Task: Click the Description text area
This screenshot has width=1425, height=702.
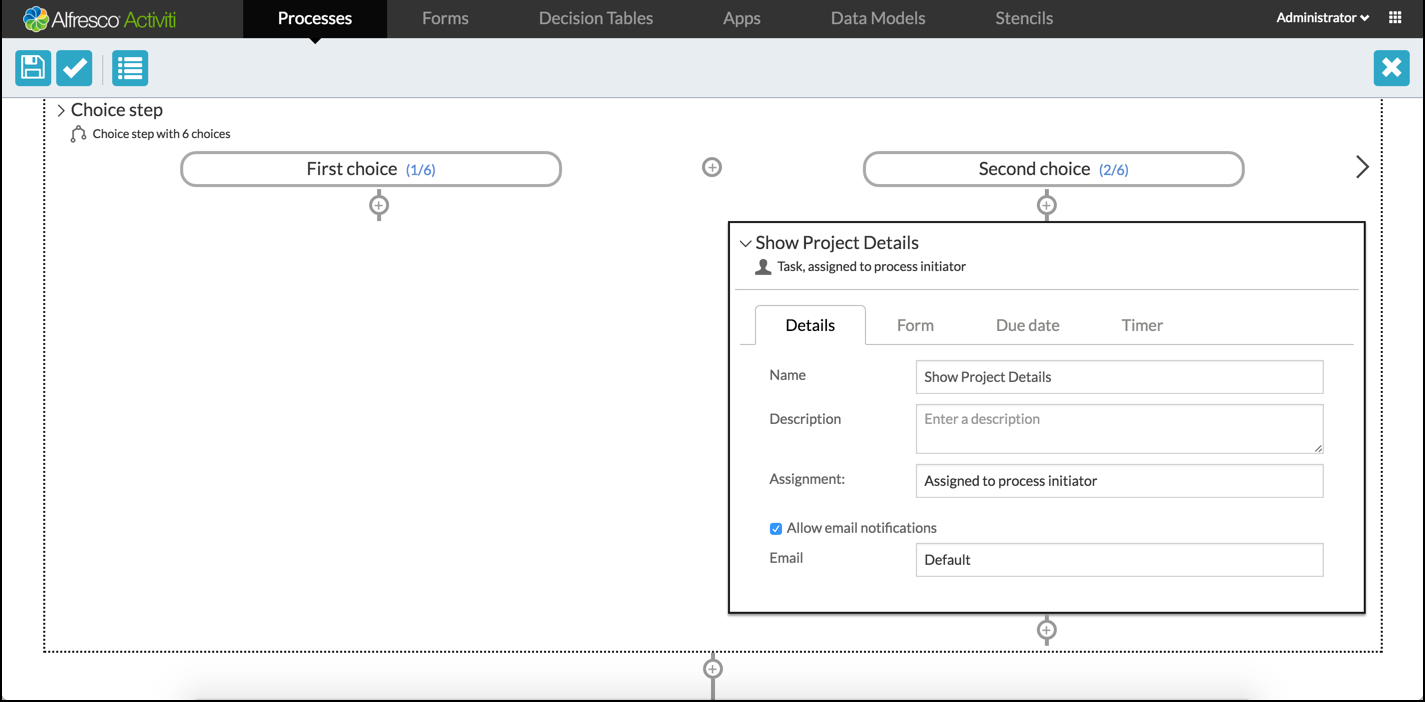Action: click(x=1119, y=428)
